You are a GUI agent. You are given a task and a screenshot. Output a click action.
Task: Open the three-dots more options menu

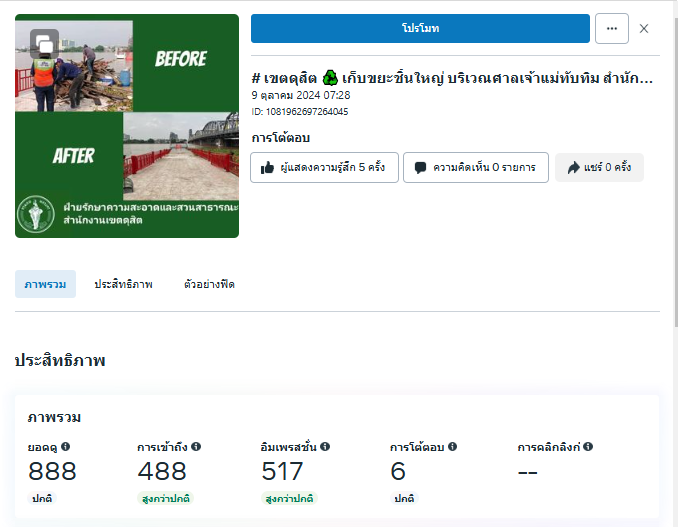pyautogui.click(x=611, y=29)
